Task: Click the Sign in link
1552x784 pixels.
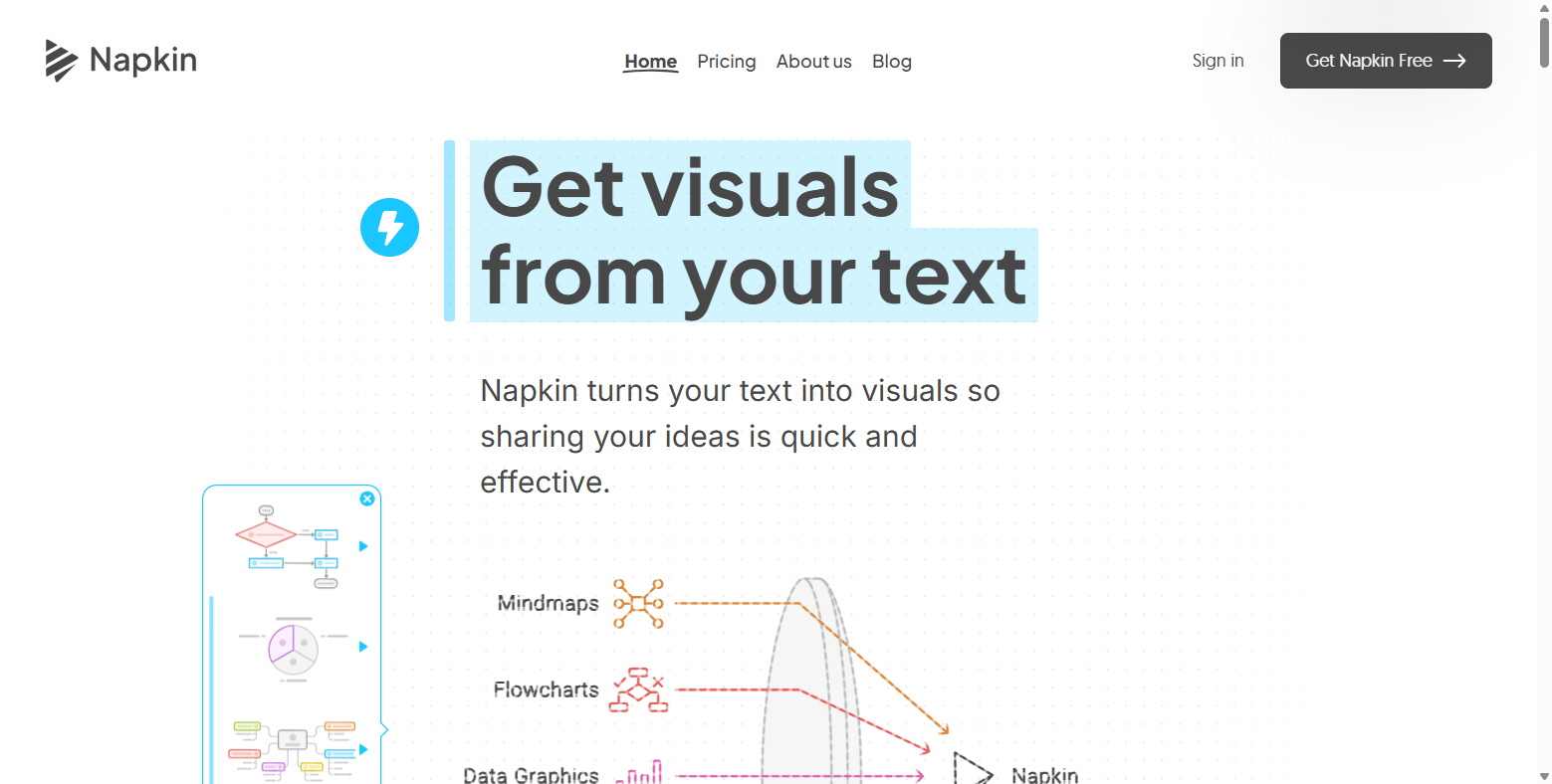Action: [x=1219, y=61]
